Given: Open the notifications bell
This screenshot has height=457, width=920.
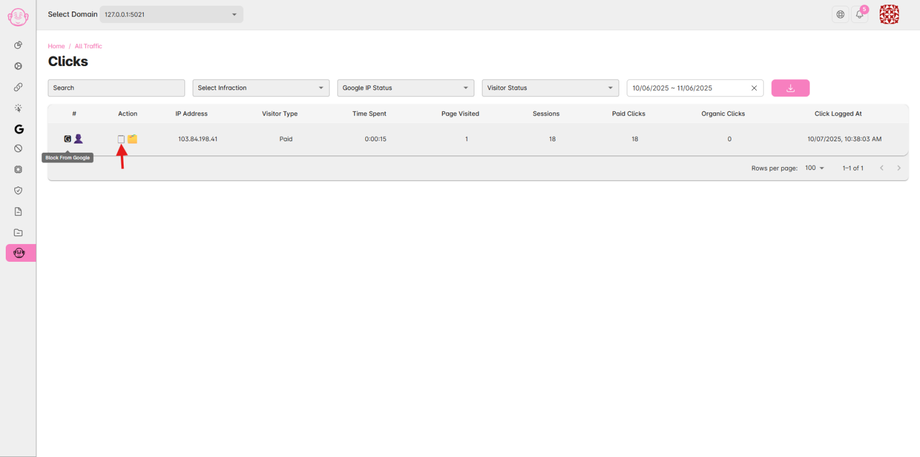Looking at the screenshot, I should pyautogui.click(x=860, y=15).
